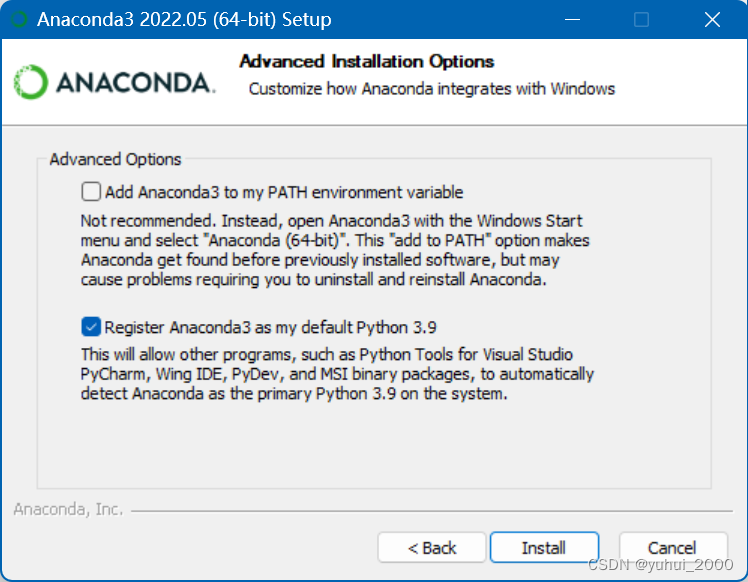Screen dimensions: 748x582
Task: Click the ANACONDA wordmark text
Action: point(135,83)
